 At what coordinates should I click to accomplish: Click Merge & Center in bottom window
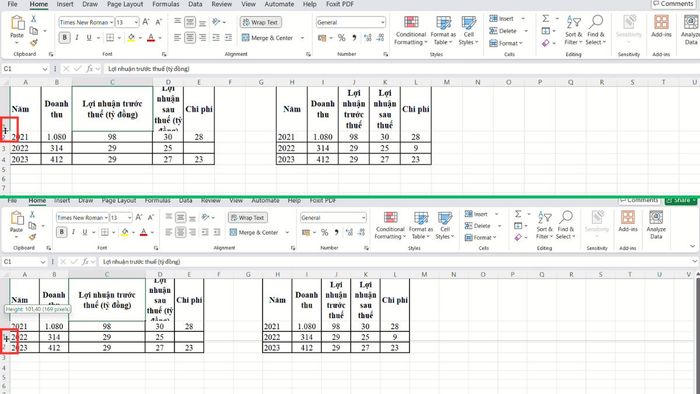[x=254, y=232]
